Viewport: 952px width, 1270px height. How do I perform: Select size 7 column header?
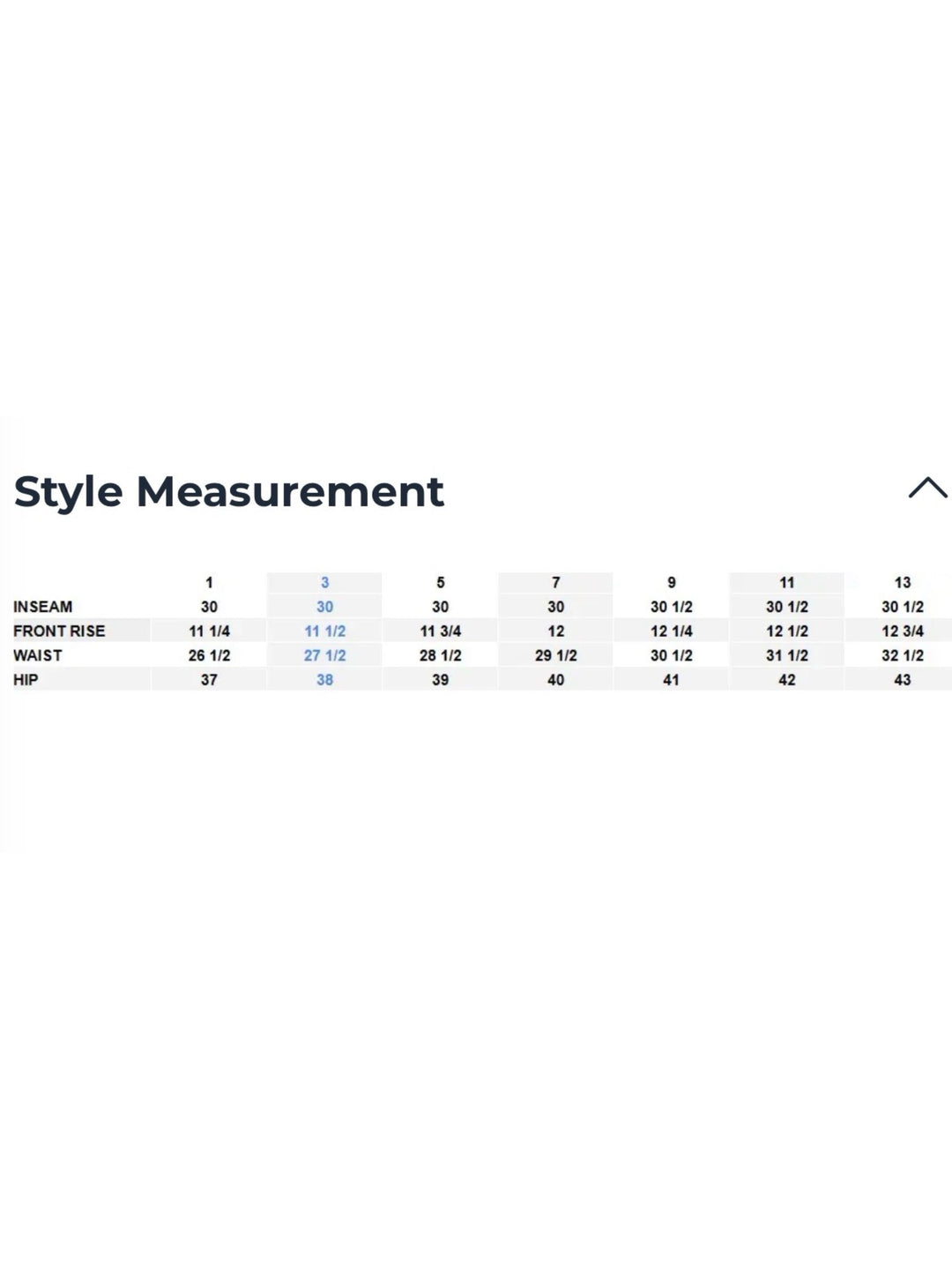pos(555,582)
